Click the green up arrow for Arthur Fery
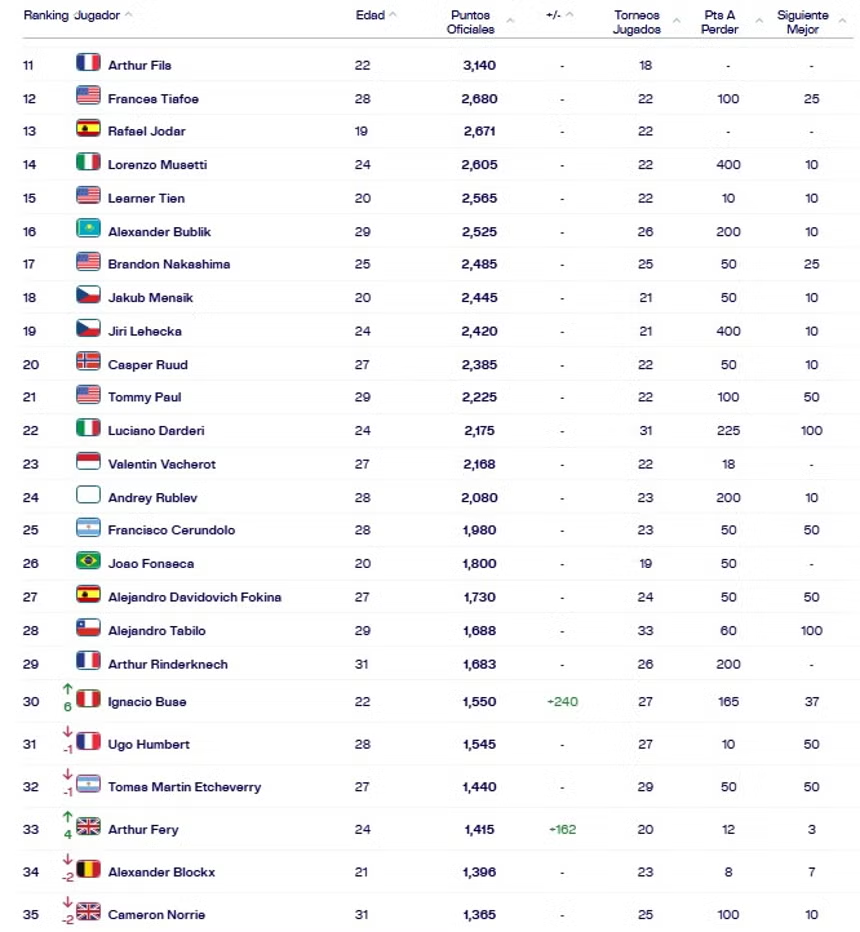Image resolution: width=860 pixels, height=932 pixels. click(x=68, y=817)
